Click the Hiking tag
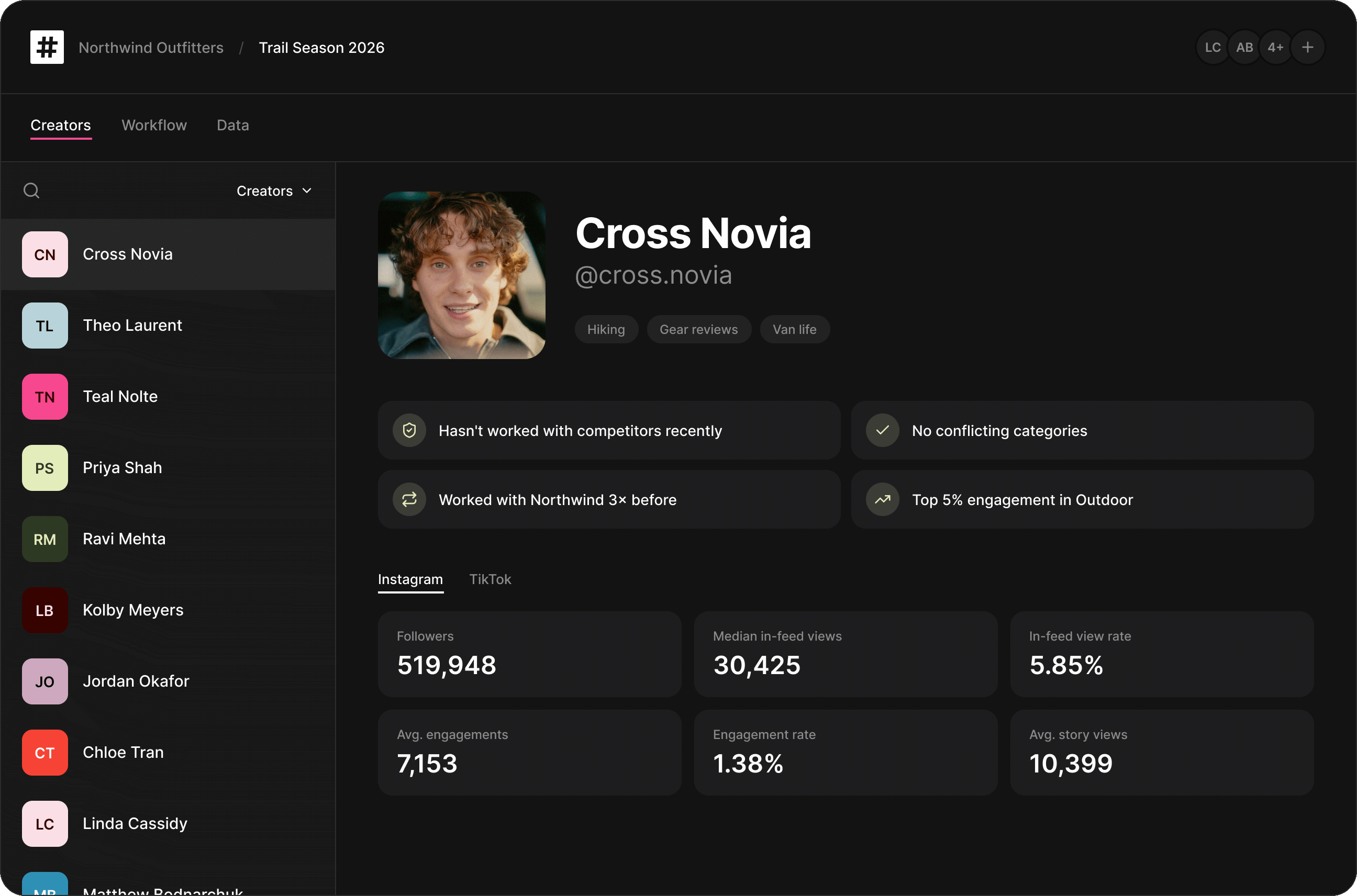 coord(606,329)
